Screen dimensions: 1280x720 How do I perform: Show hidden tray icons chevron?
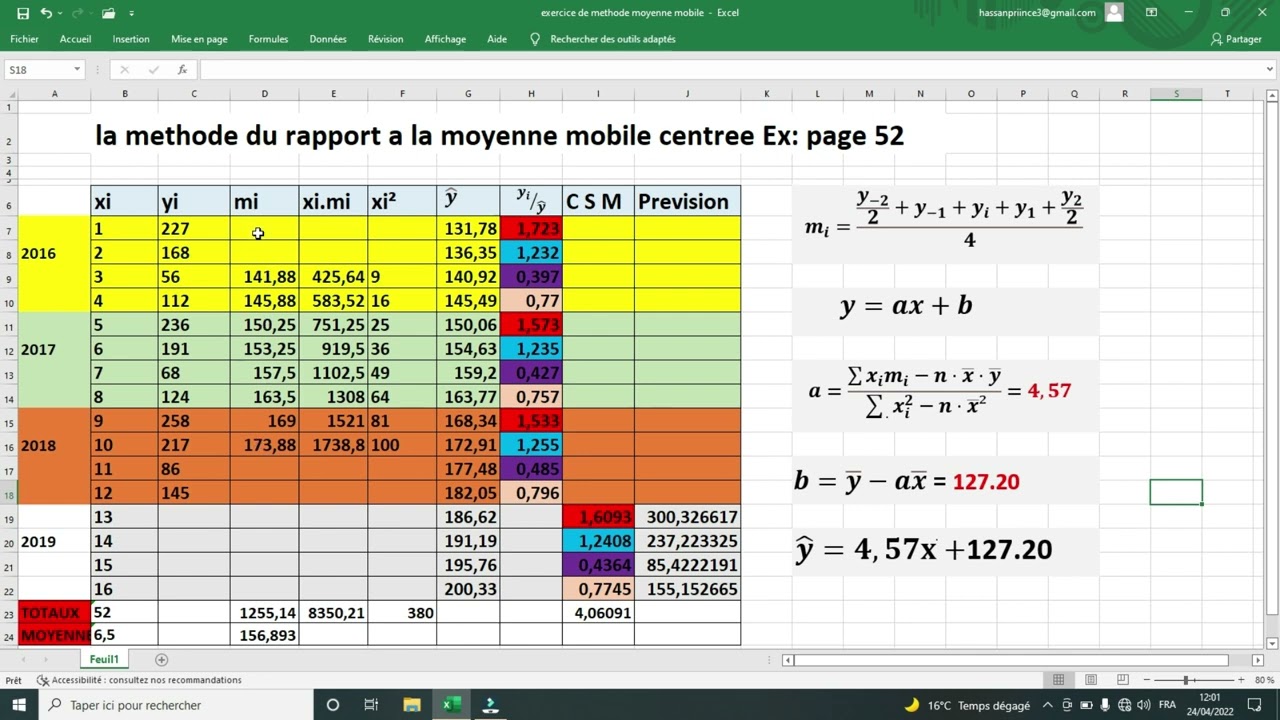coord(1050,705)
